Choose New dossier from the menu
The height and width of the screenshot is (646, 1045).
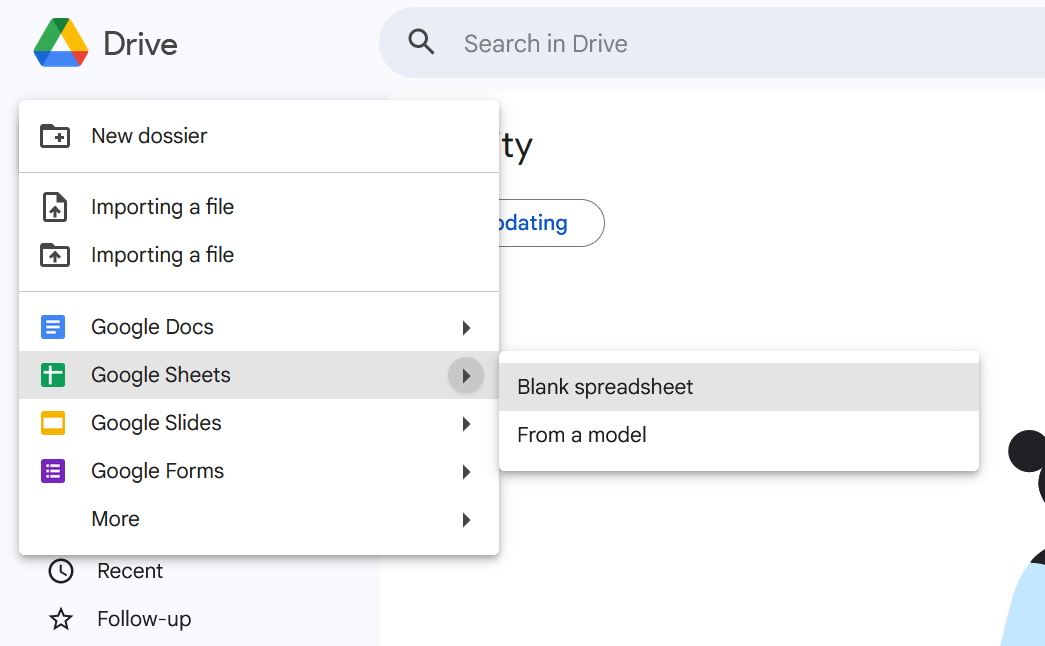(x=259, y=136)
